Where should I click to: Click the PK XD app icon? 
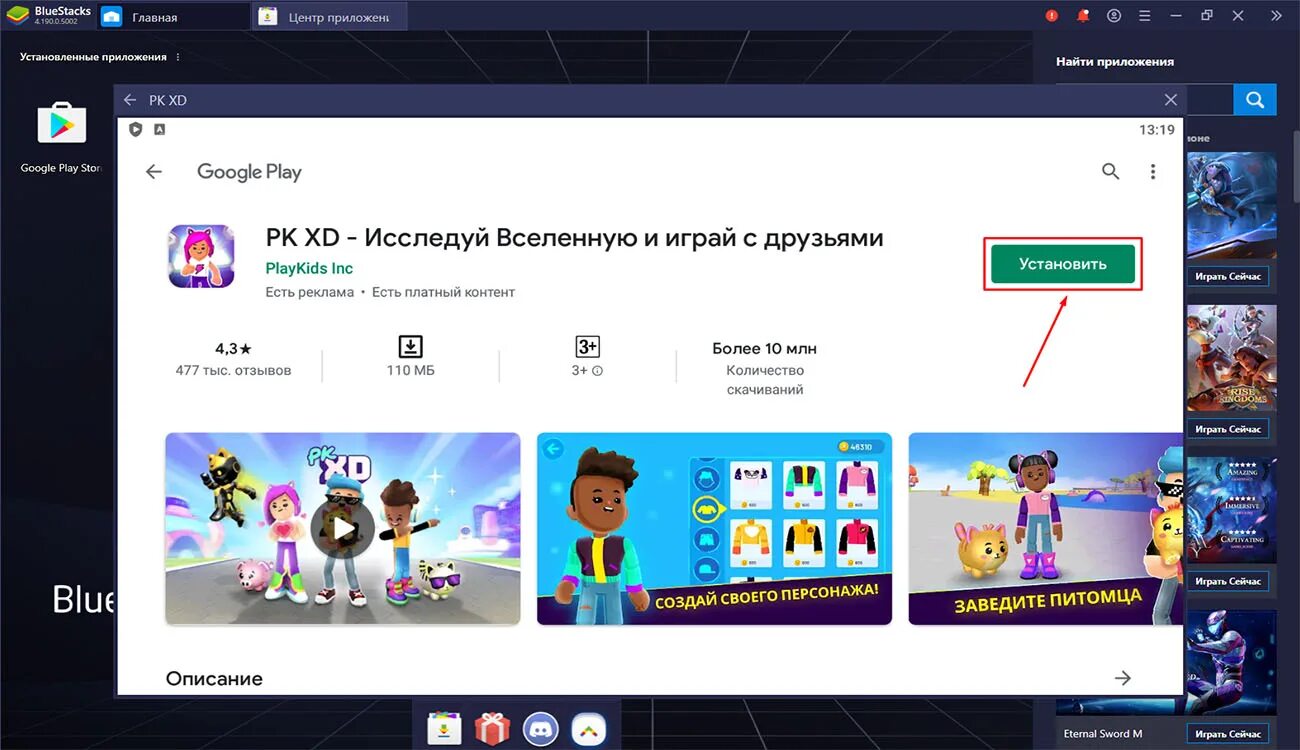point(201,257)
